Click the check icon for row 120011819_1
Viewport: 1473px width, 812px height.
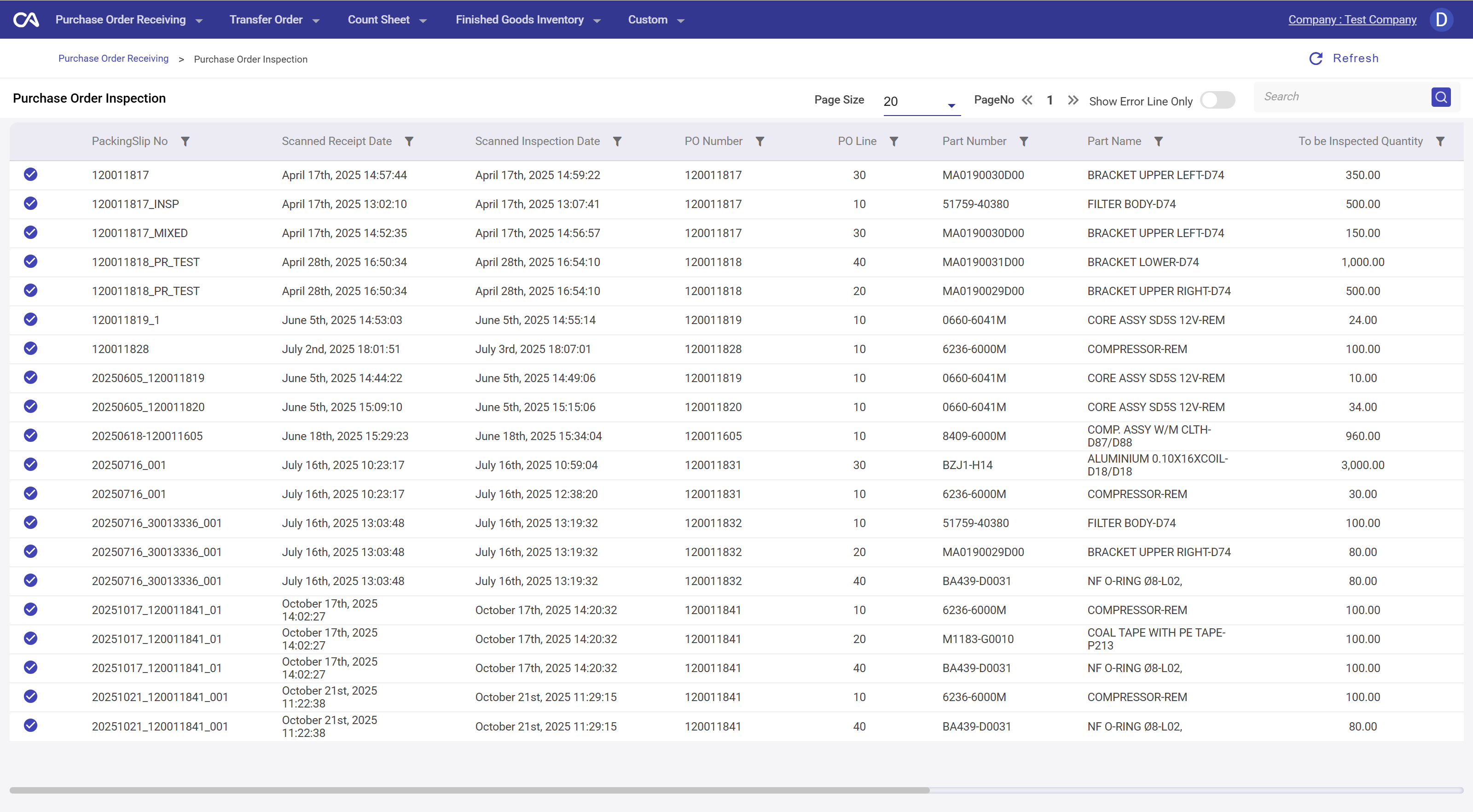tap(31, 319)
